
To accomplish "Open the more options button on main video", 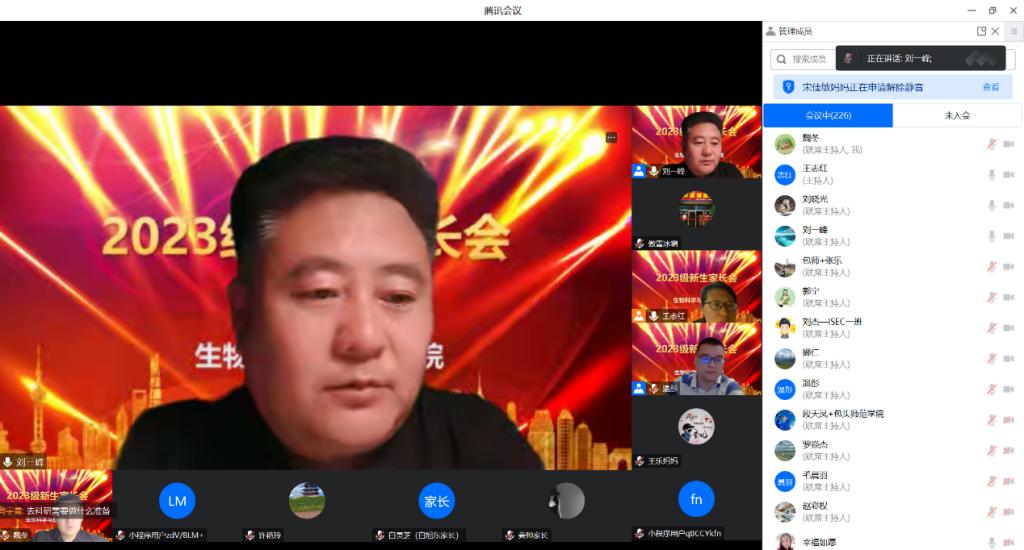I will [611, 137].
